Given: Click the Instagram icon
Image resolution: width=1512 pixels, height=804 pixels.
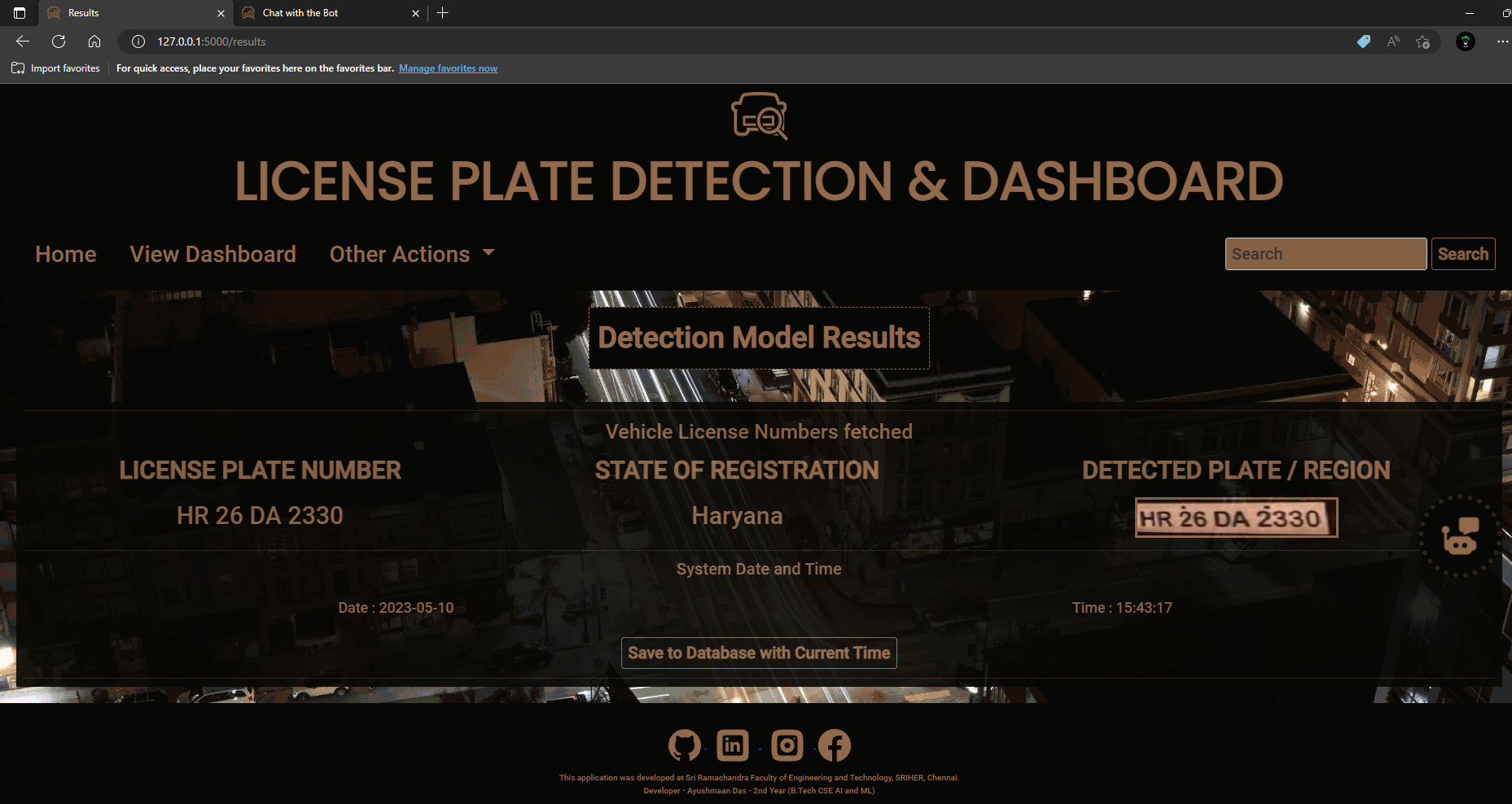Looking at the screenshot, I should 787,745.
